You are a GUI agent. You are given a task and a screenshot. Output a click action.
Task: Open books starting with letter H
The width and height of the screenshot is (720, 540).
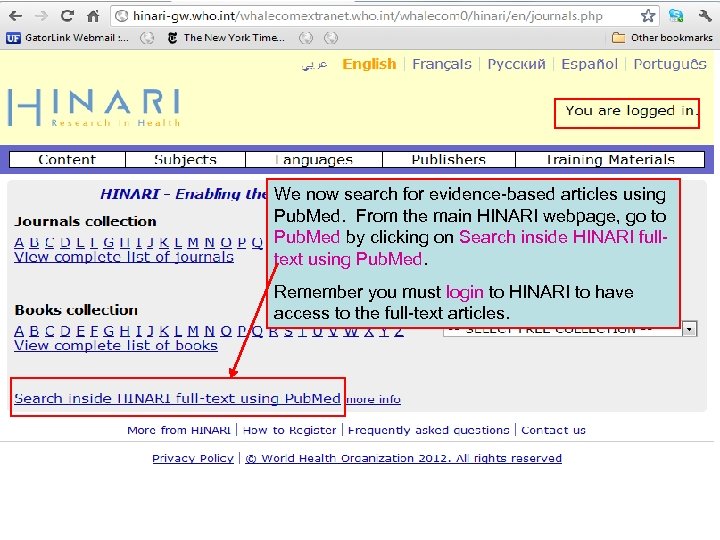[x=124, y=331]
